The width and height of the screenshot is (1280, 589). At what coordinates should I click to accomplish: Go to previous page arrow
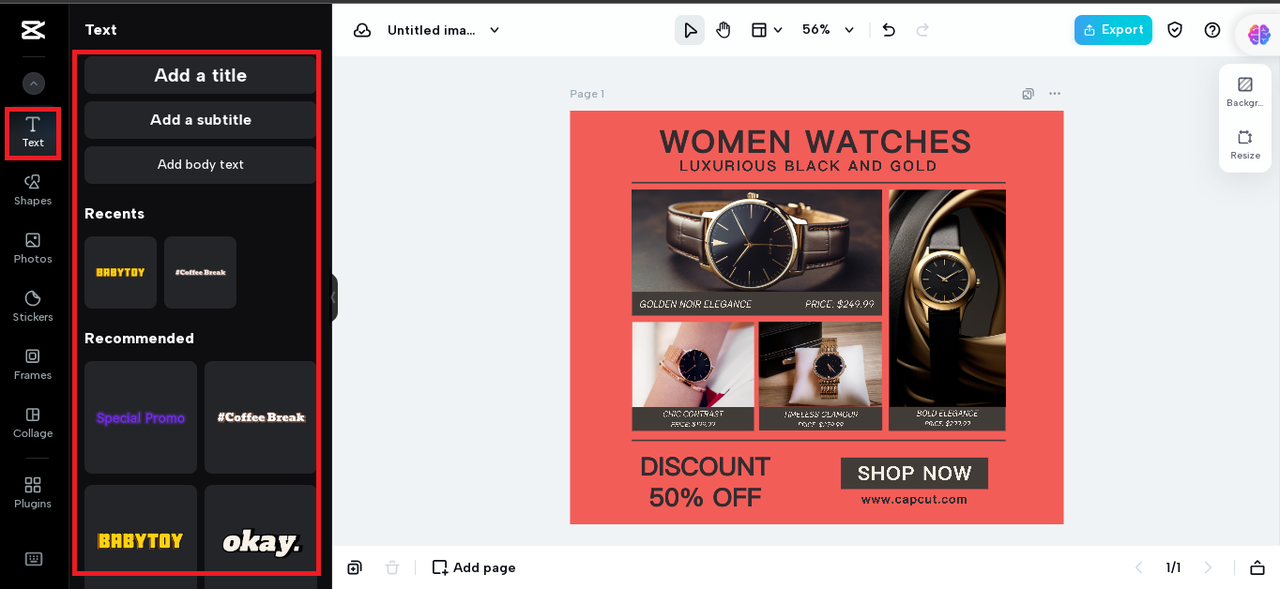coord(1138,568)
